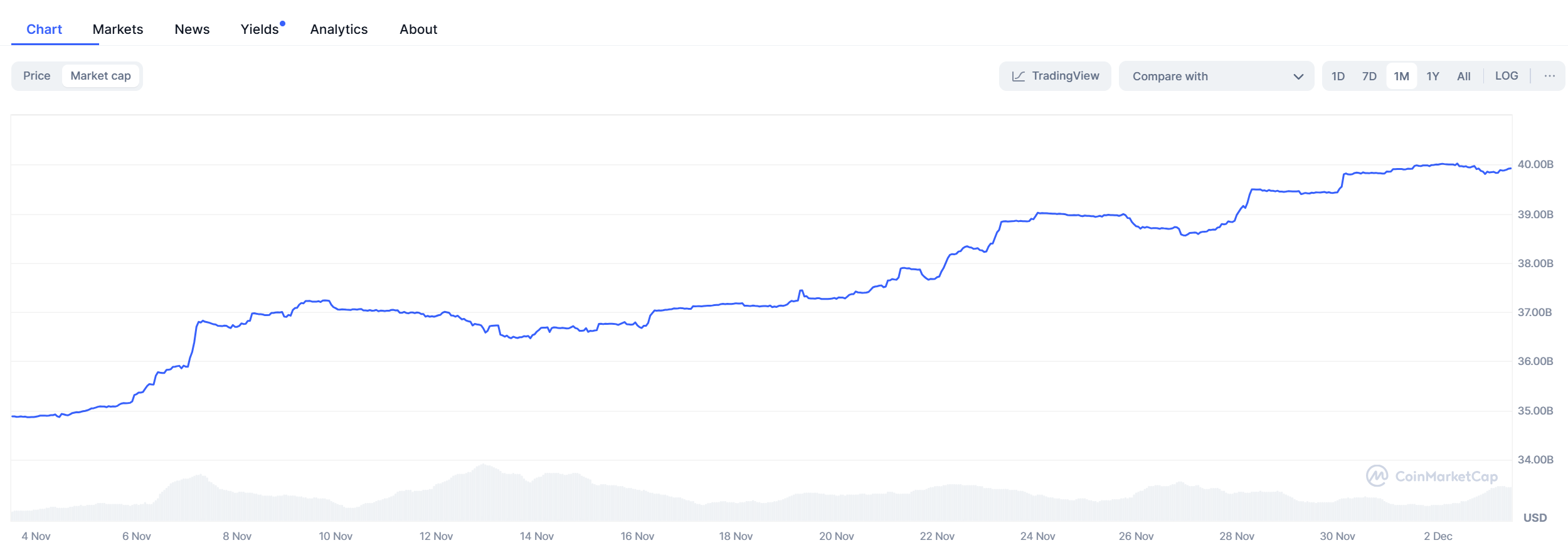Switch to the News tab

tap(192, 29)
